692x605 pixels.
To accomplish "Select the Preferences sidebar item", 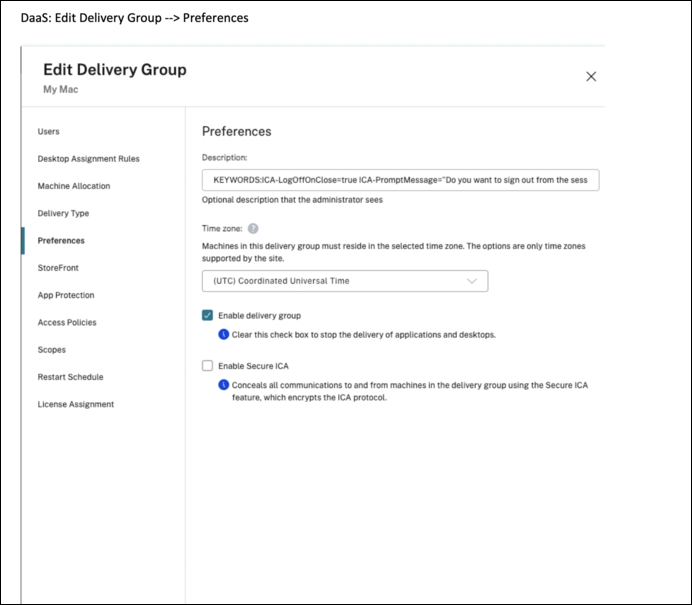I will (x=61, y=241).
